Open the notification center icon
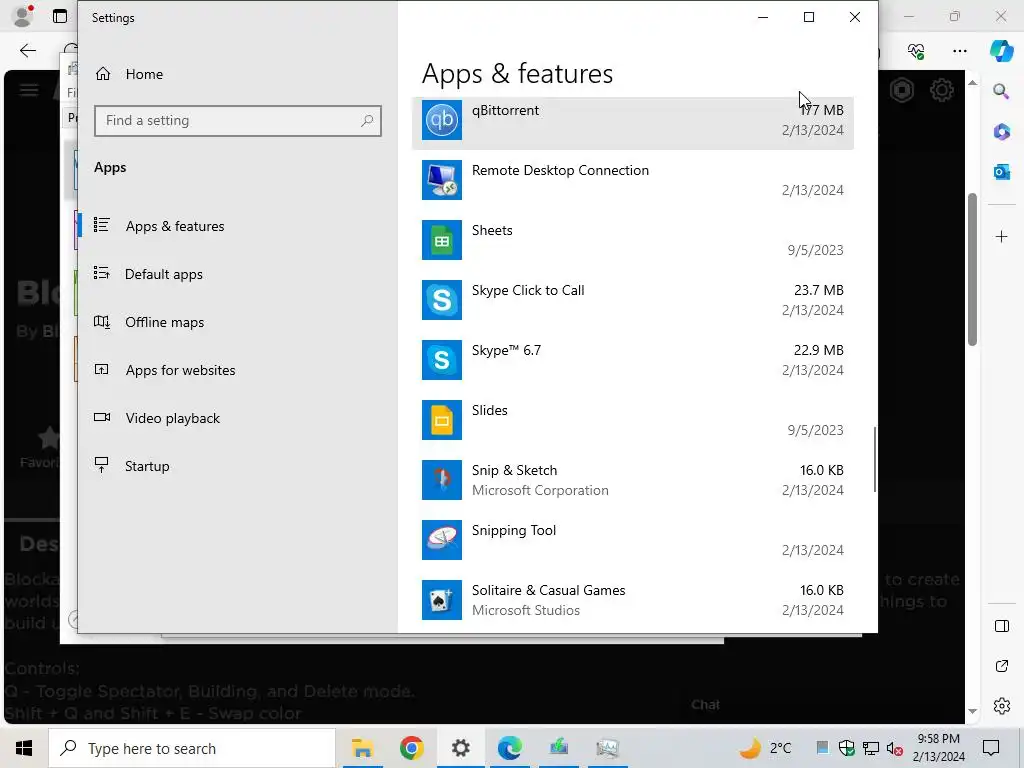Screen dimensions: 1024x768 [x=991, y=748]
